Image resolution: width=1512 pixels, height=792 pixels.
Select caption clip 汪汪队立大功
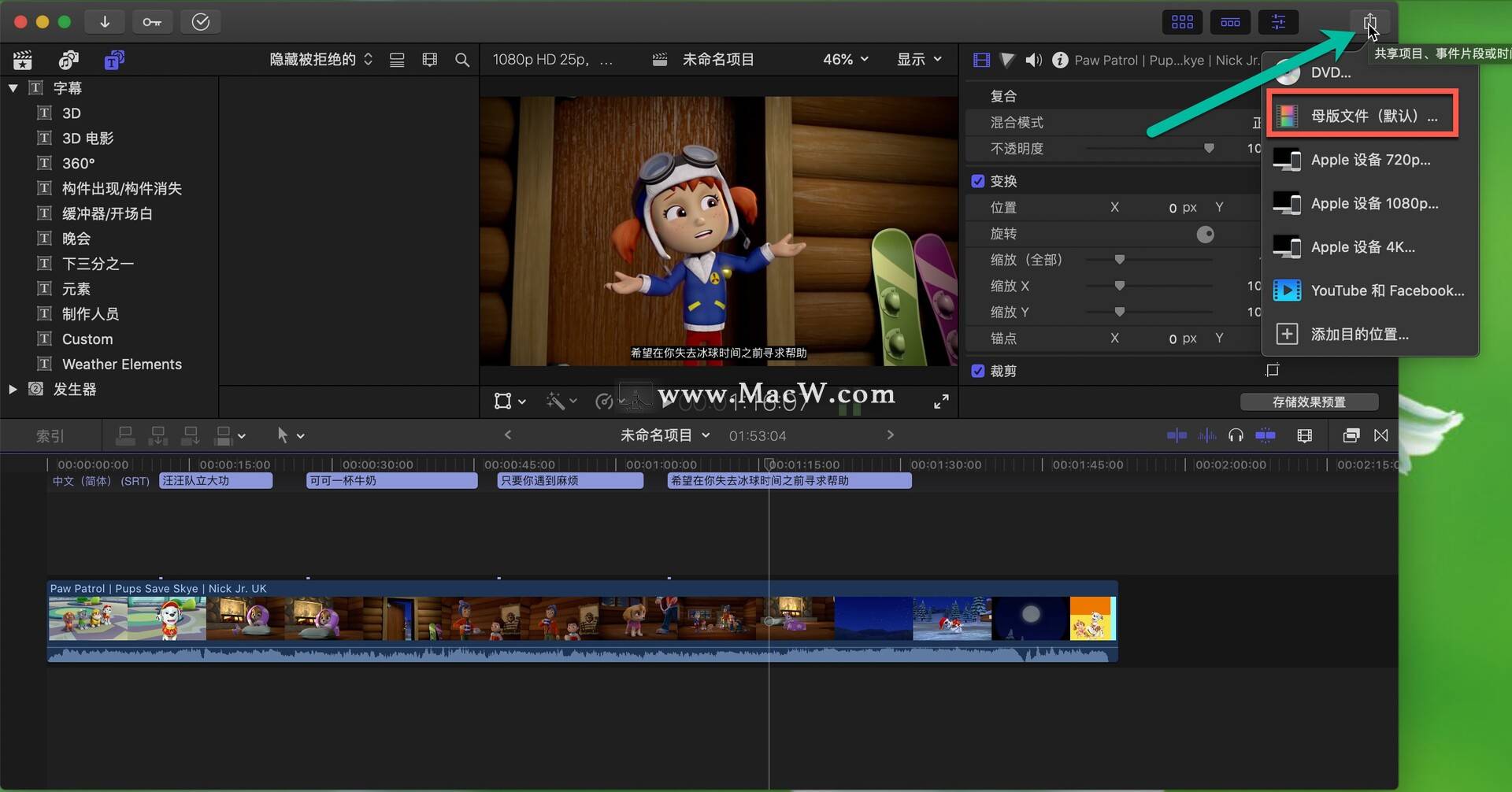[216, 480]
